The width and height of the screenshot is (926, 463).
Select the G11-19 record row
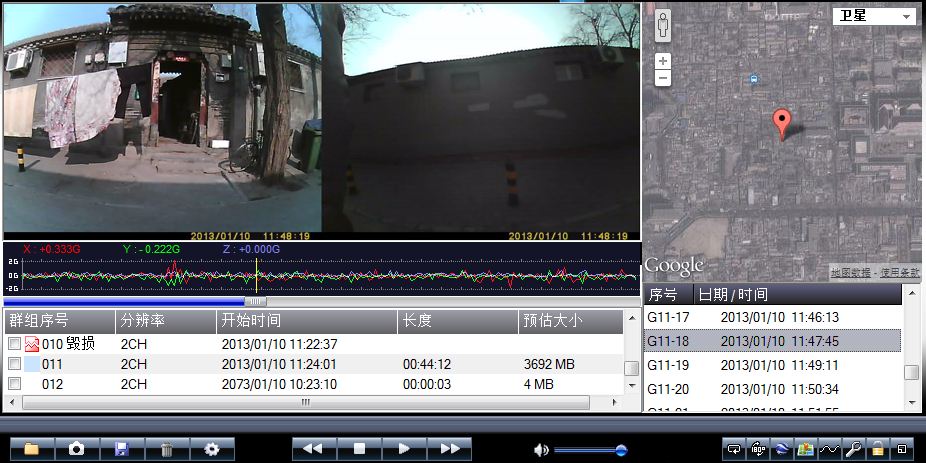pos(770,365)
